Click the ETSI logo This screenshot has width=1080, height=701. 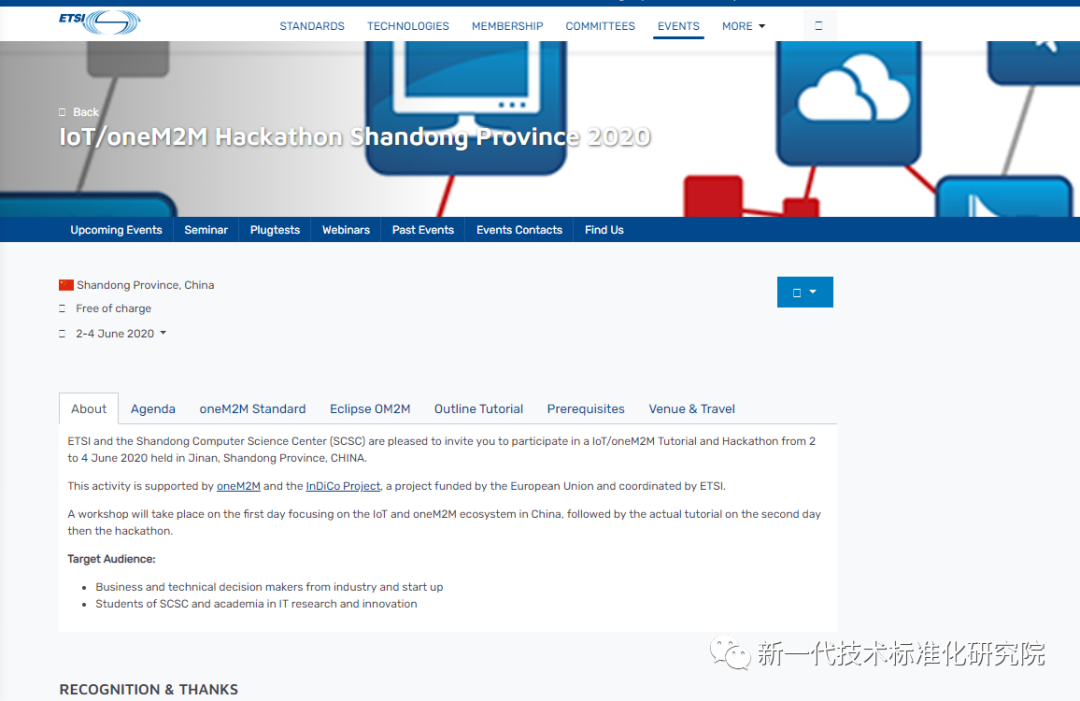coord(99,22)
